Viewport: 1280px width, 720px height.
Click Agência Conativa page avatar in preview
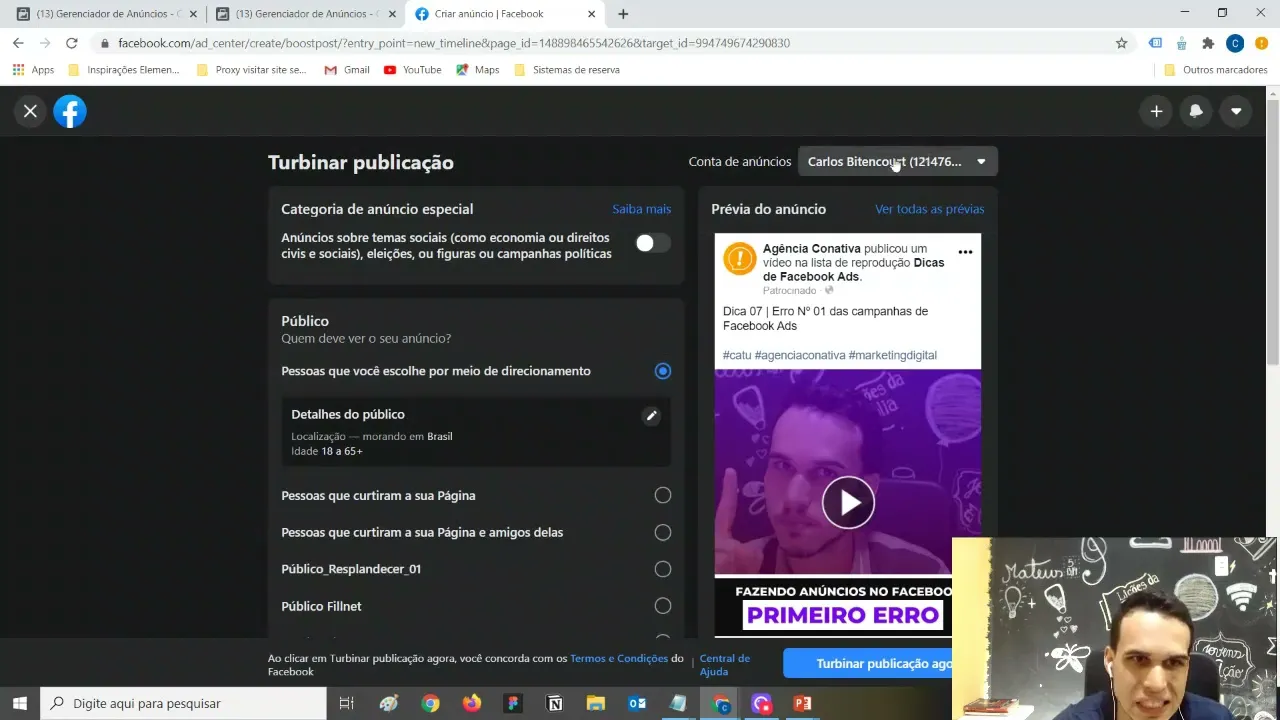coord(740,259)
